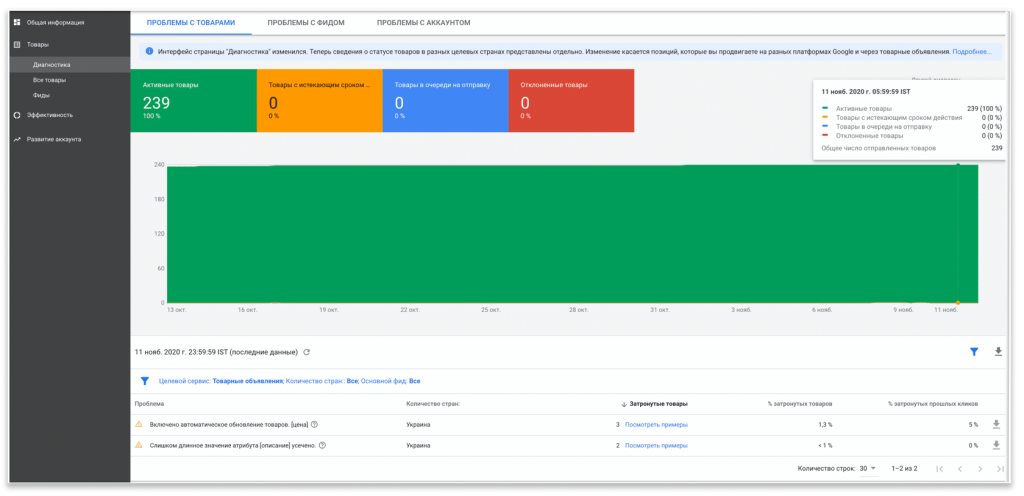Click Посмотреть примеры for the price update issue
Image resolution: width=1024 pixels, height=496 pixels.
pos(656,424)
